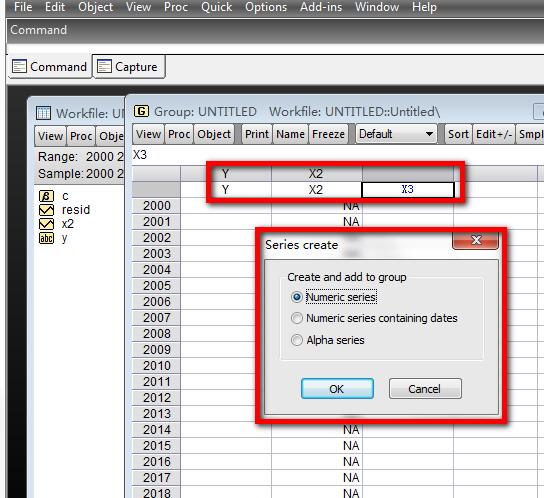Click the Capture tab icon
The image size is (544, 498).
[104, 66]
